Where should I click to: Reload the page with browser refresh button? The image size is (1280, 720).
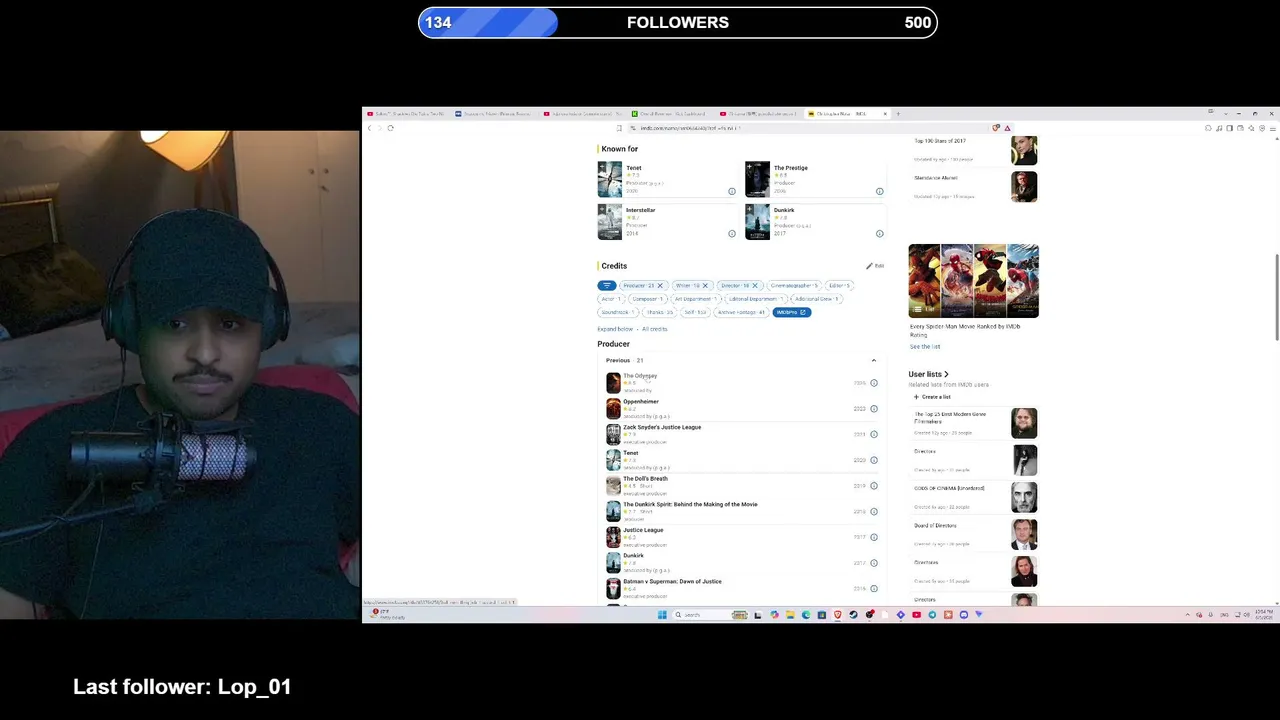point(391,128)
